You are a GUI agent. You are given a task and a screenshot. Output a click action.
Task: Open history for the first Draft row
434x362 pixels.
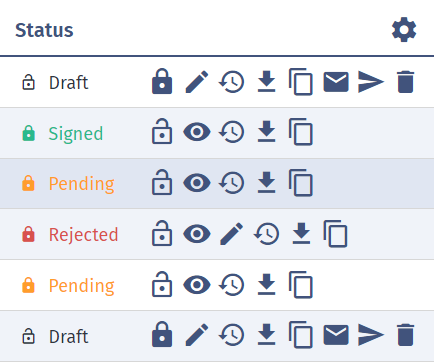(231, 82)
